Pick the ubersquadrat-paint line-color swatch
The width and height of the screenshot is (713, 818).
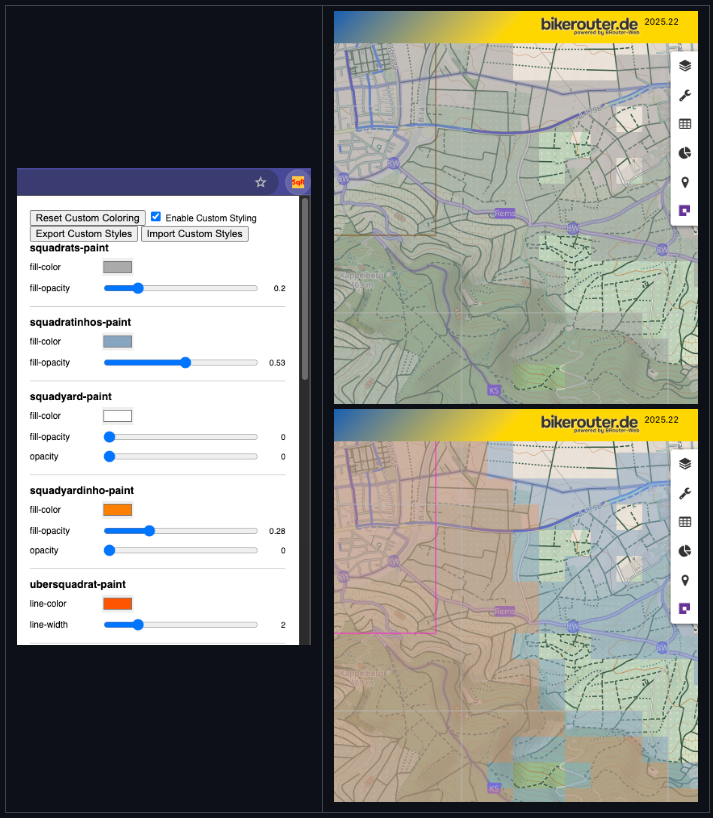117,604
